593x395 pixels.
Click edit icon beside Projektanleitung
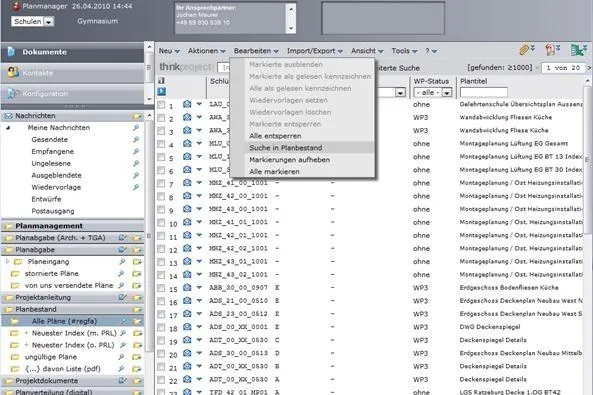coord(123,297)
